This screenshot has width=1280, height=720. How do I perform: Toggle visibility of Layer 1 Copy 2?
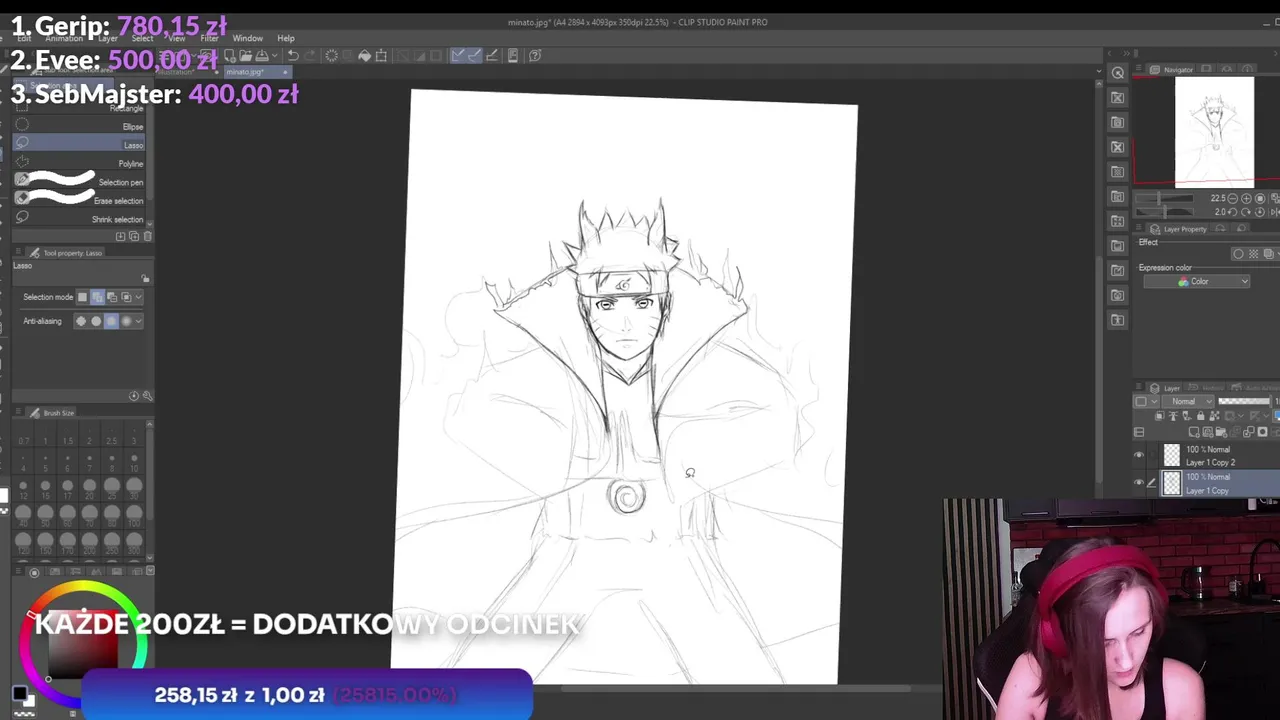(x=1138, y=455)
